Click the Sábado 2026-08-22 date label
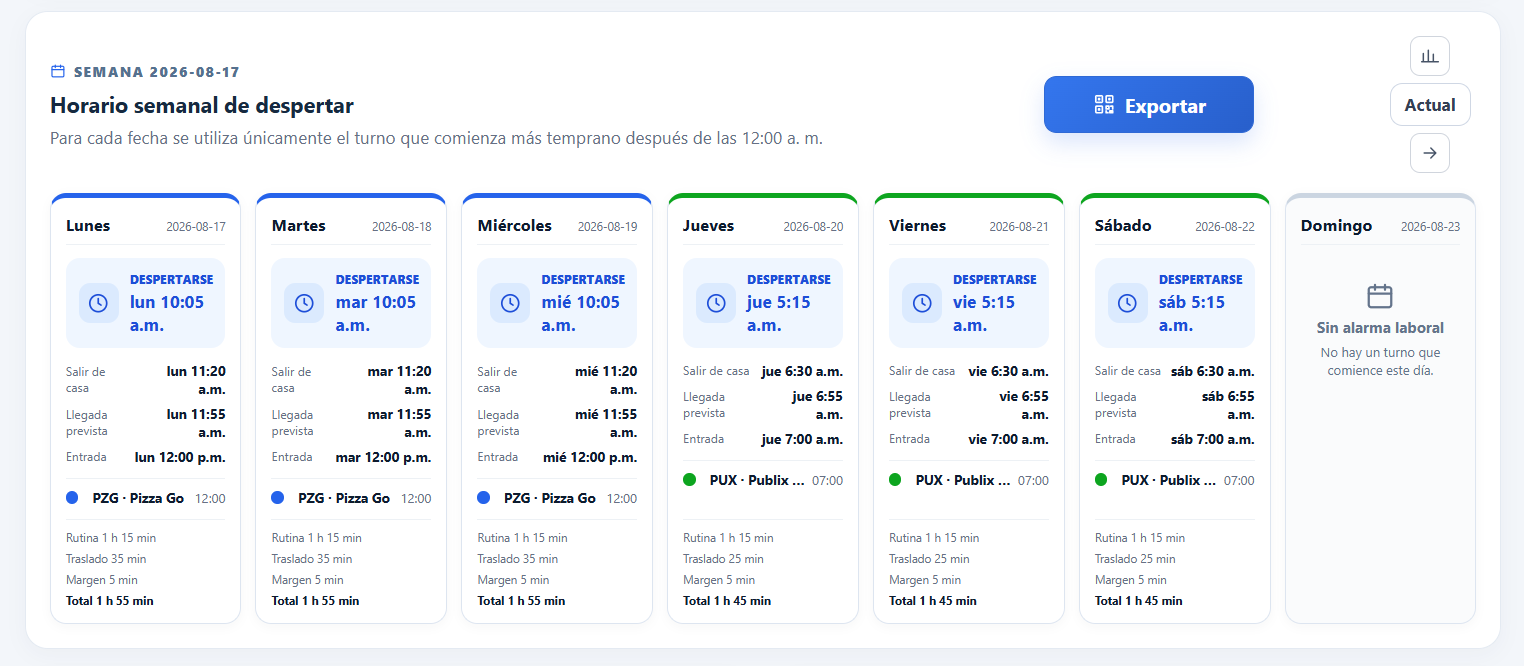Viewport: 1524px width, 666px height. tap(1225, 227)
